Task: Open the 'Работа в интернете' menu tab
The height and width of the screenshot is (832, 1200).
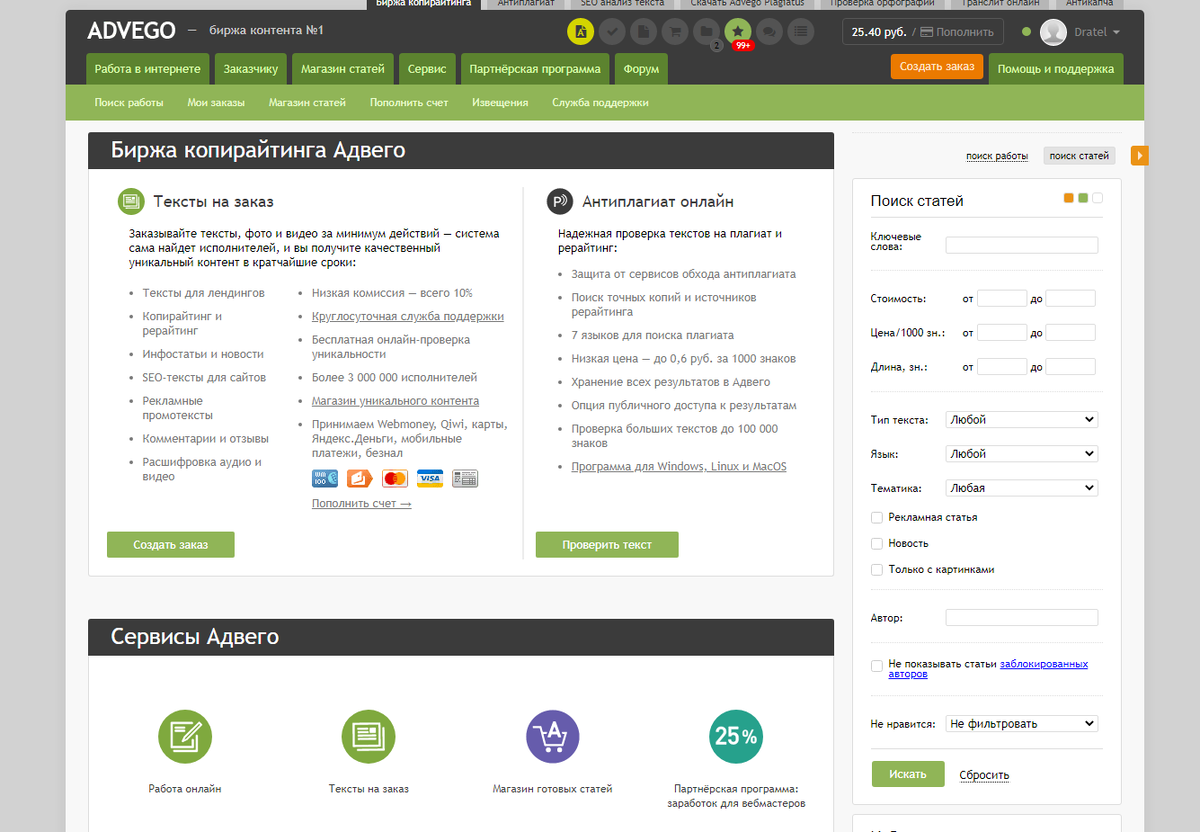Action: 149,69
